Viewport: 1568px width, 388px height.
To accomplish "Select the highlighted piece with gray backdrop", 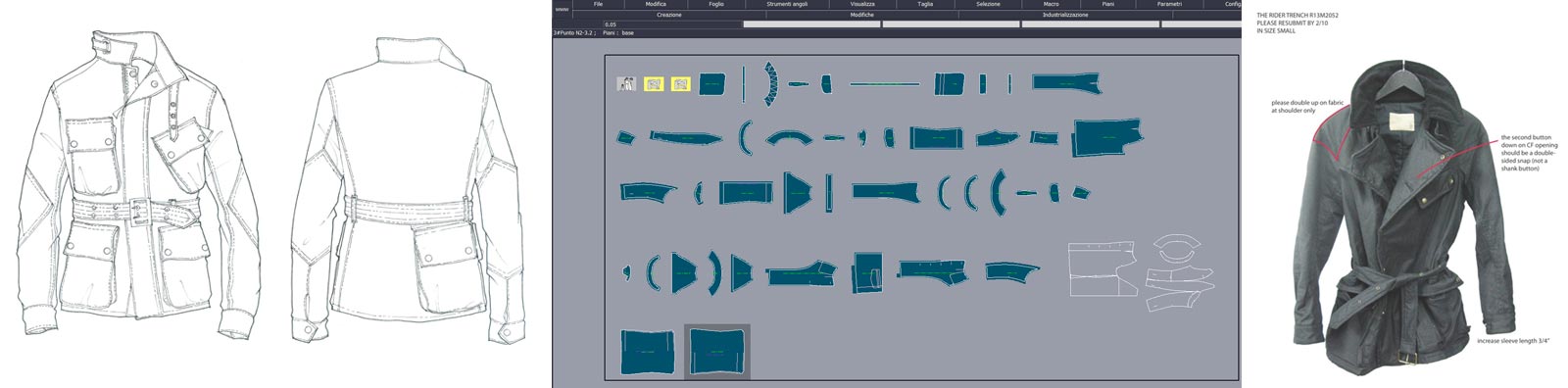I will coord(716,351).
